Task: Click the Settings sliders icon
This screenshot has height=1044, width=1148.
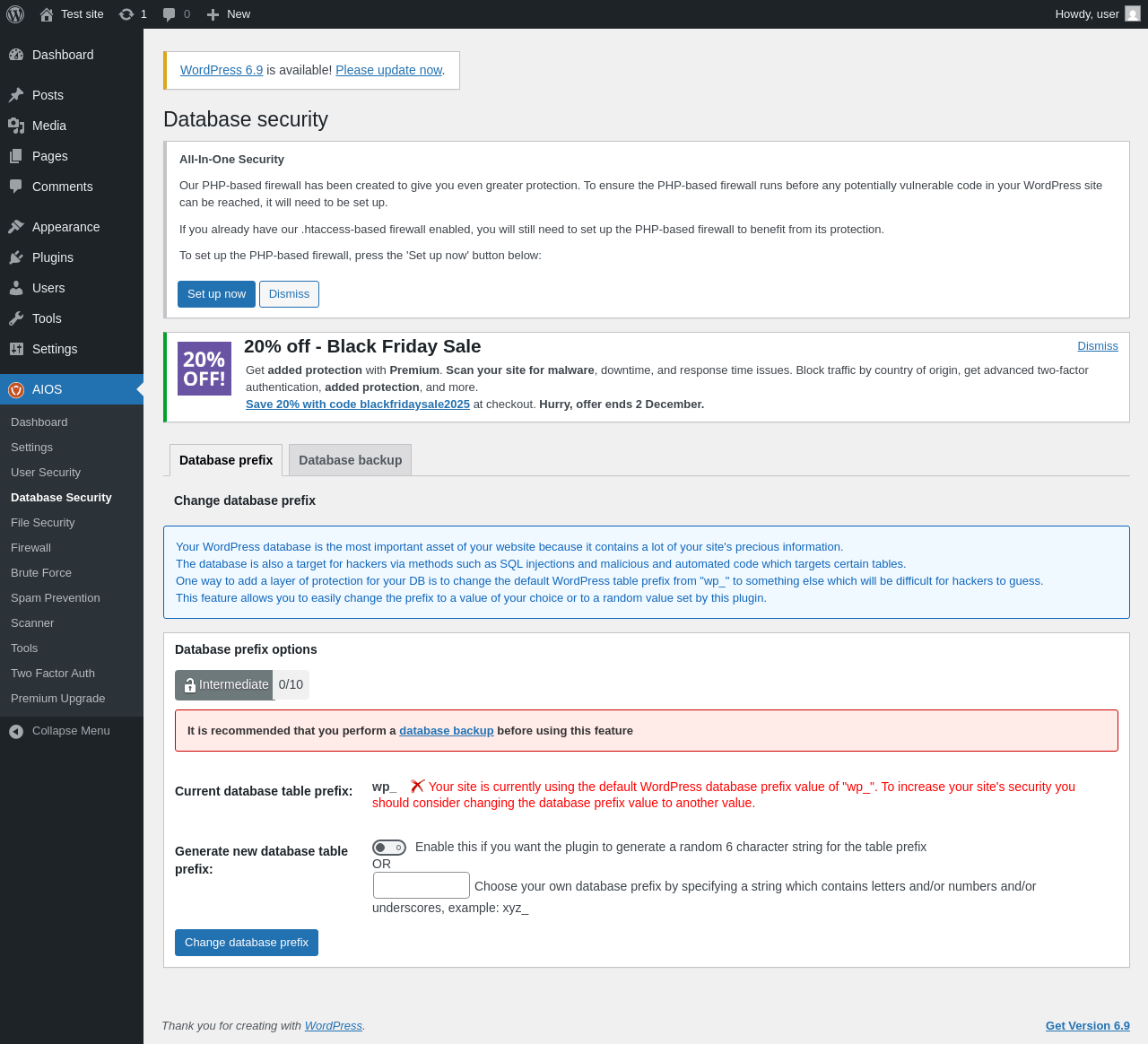Action: (16, 349)
